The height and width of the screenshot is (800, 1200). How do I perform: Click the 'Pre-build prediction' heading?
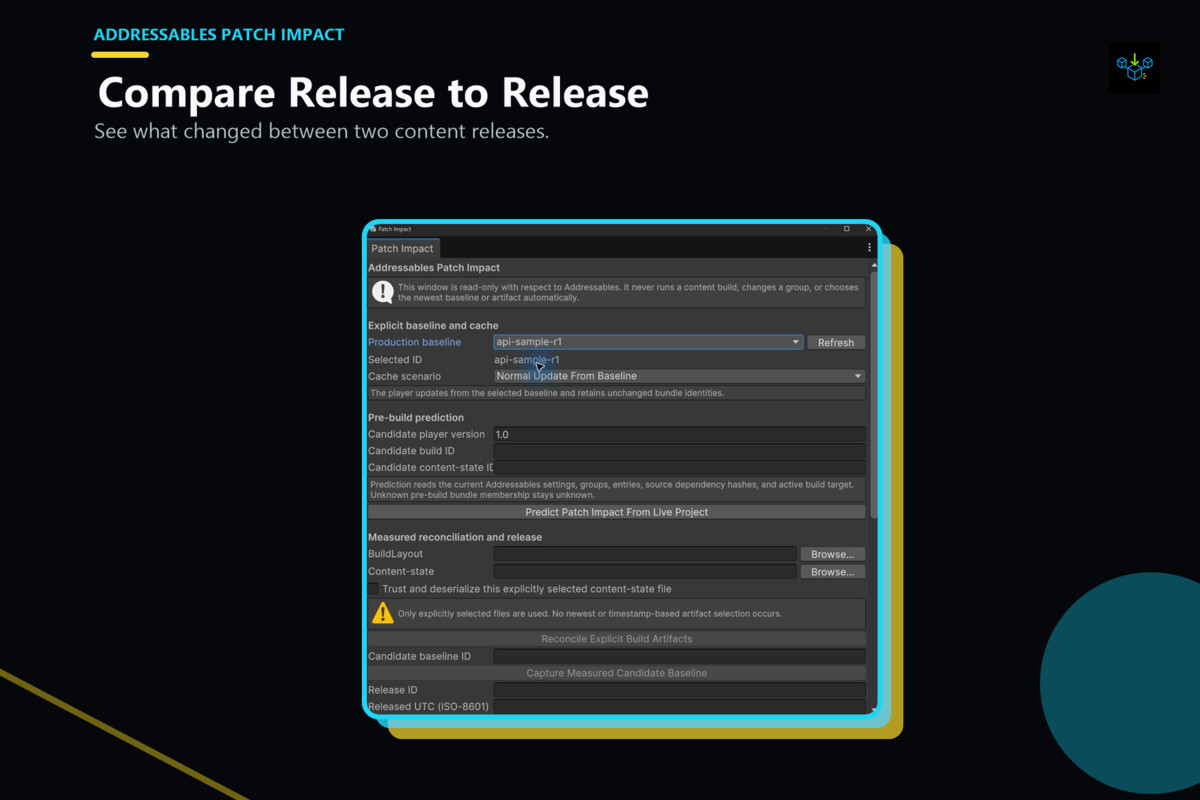point(416,417)
